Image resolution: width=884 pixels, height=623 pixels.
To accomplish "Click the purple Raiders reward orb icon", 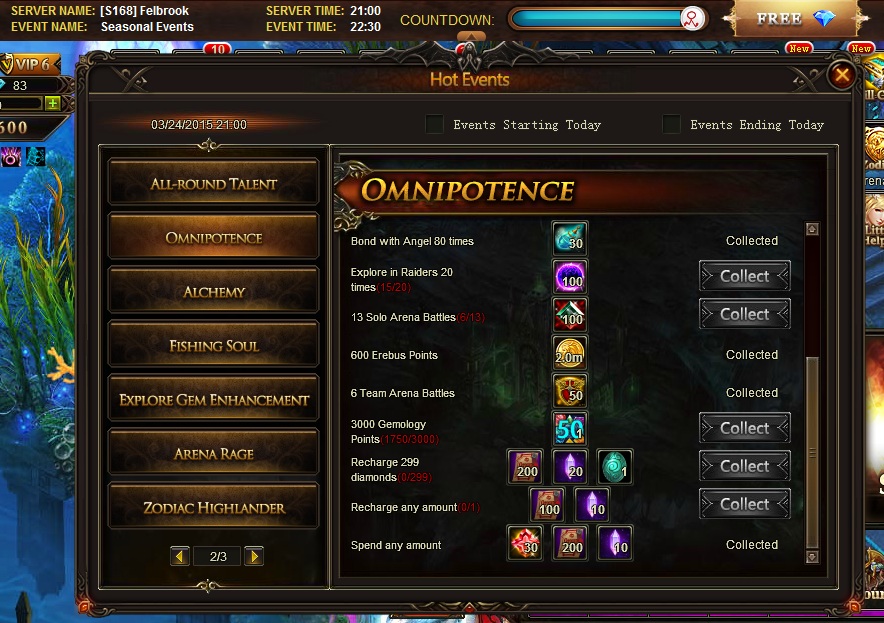I will pos(570,277).
